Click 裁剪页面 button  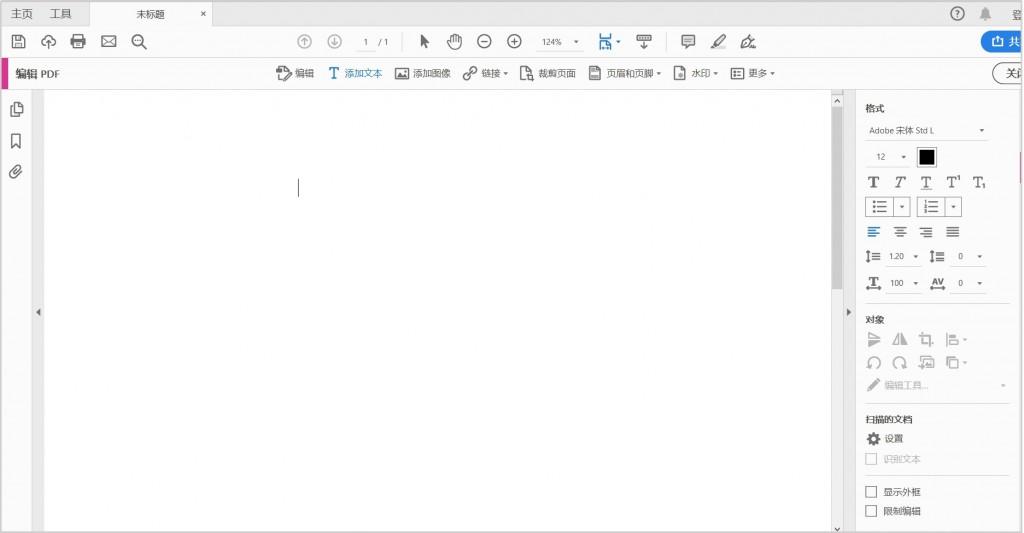coord(547,73)
